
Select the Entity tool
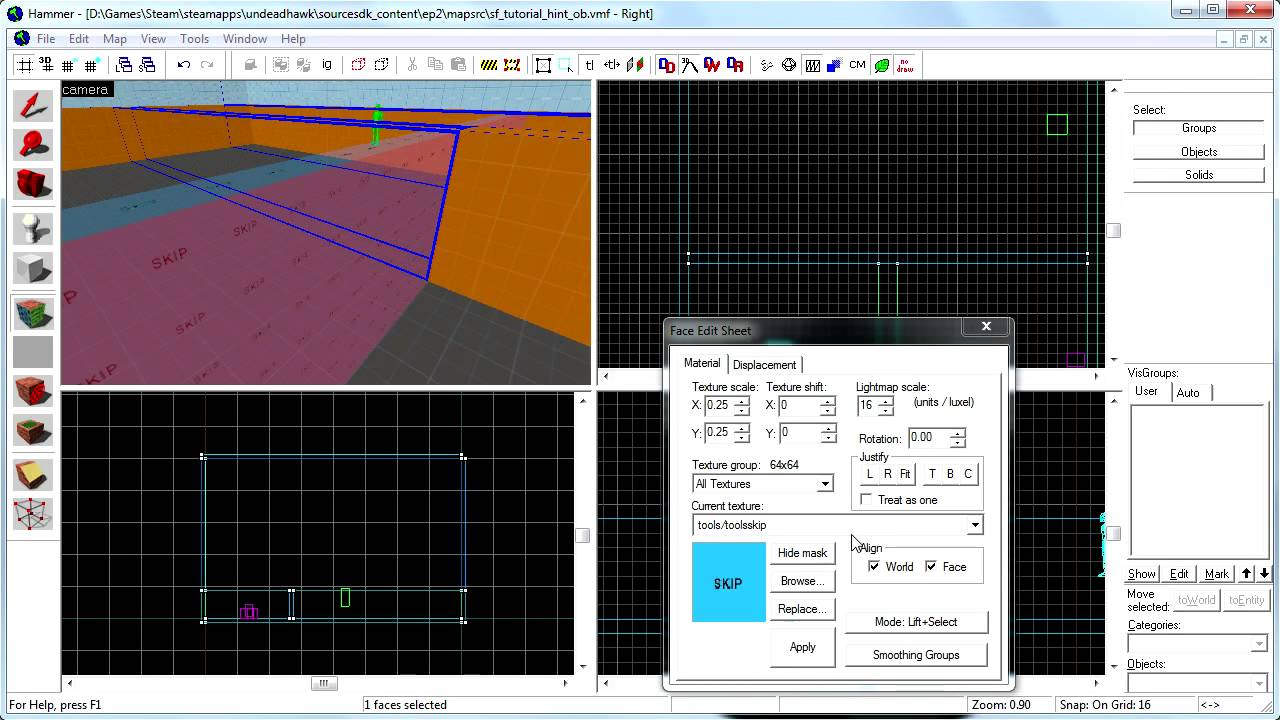(32, 228)
